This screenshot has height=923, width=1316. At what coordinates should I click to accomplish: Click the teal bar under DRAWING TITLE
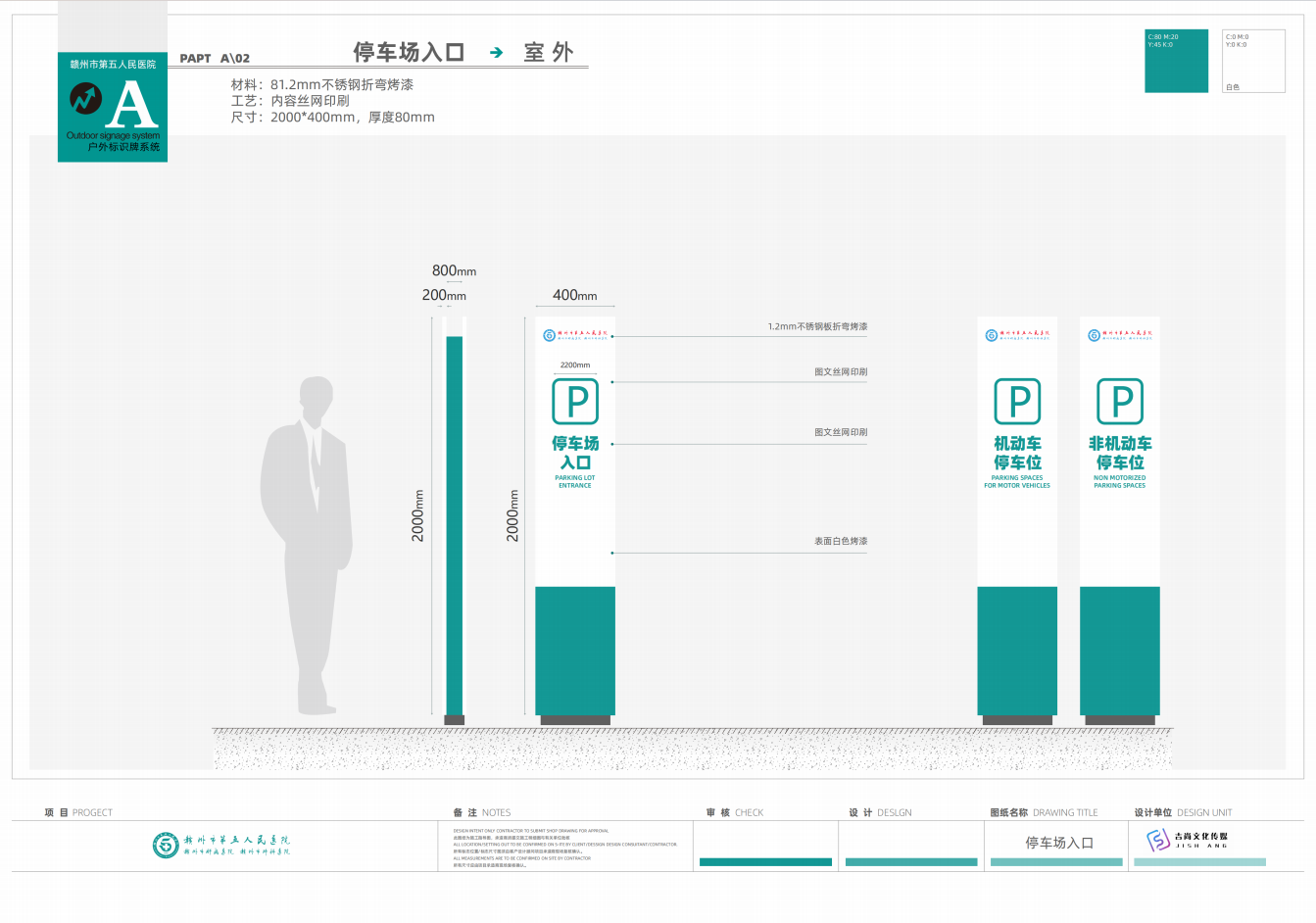pyautogui.click(x=1056, y=862)
